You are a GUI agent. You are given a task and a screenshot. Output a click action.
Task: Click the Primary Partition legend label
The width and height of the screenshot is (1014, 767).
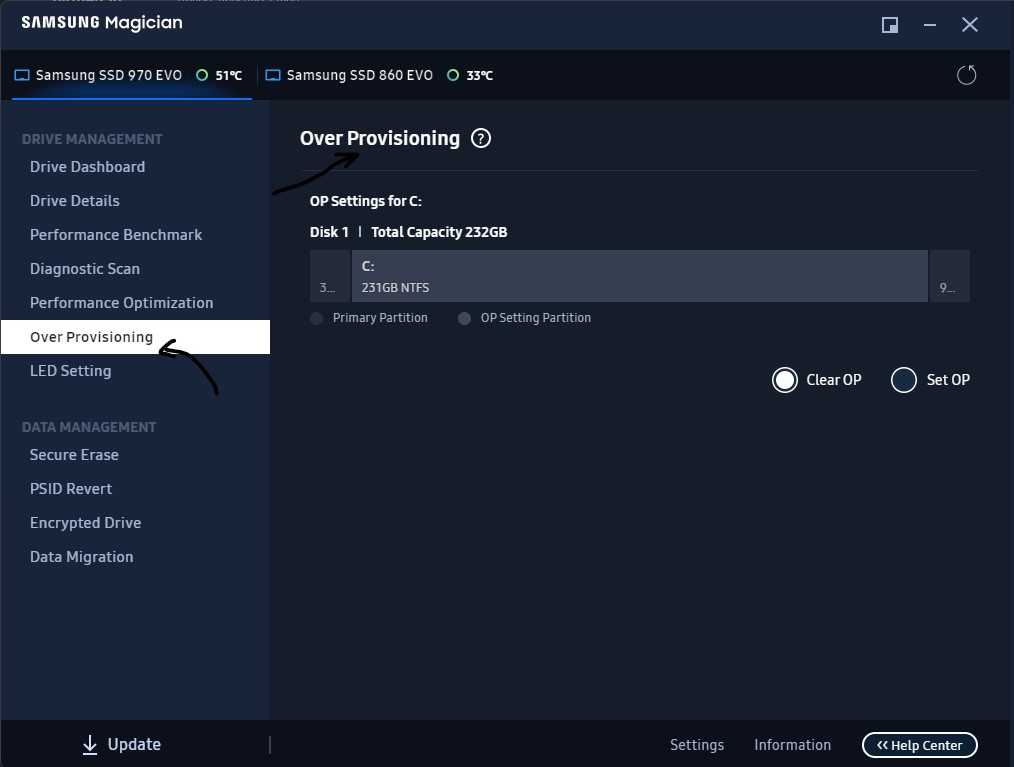coord(380,318)
